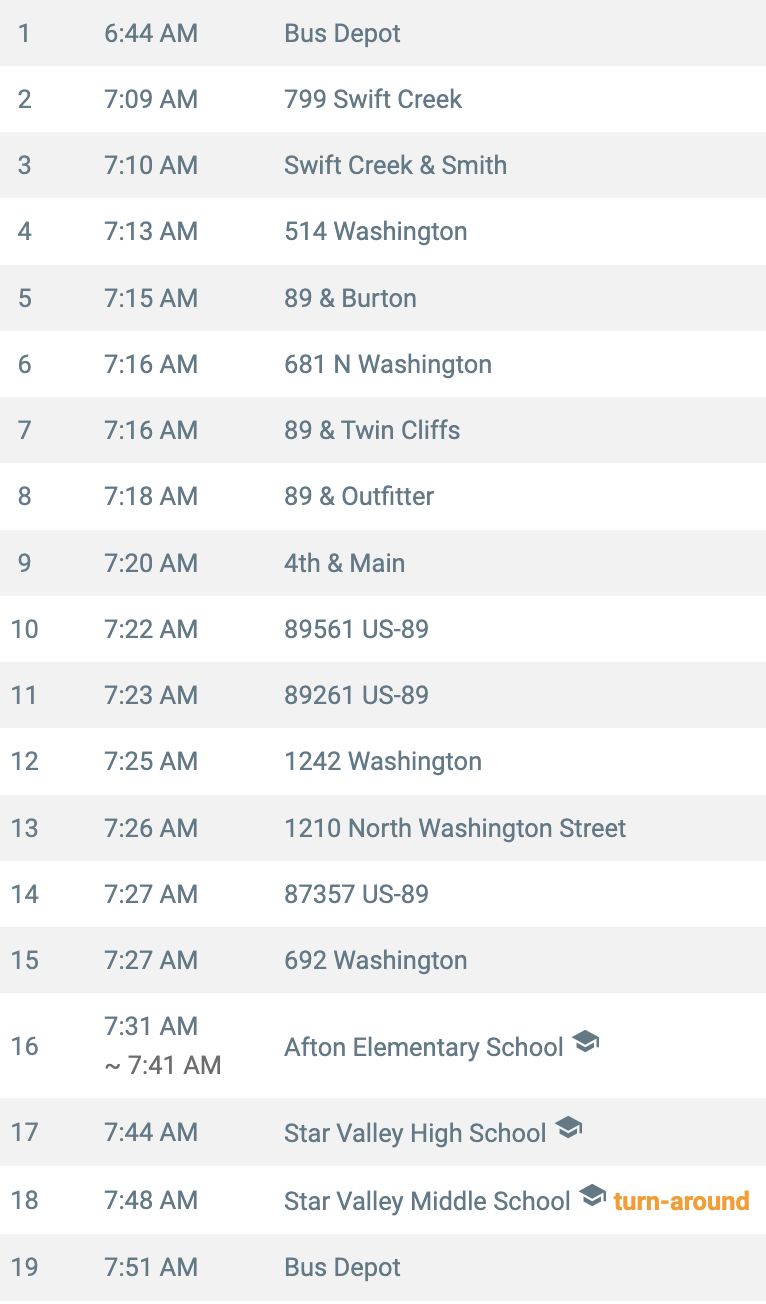Click 1210 North Washington Street stop
Image resolution: width=766 pixels, height=1304 pixels.
[x=383, y=828]
